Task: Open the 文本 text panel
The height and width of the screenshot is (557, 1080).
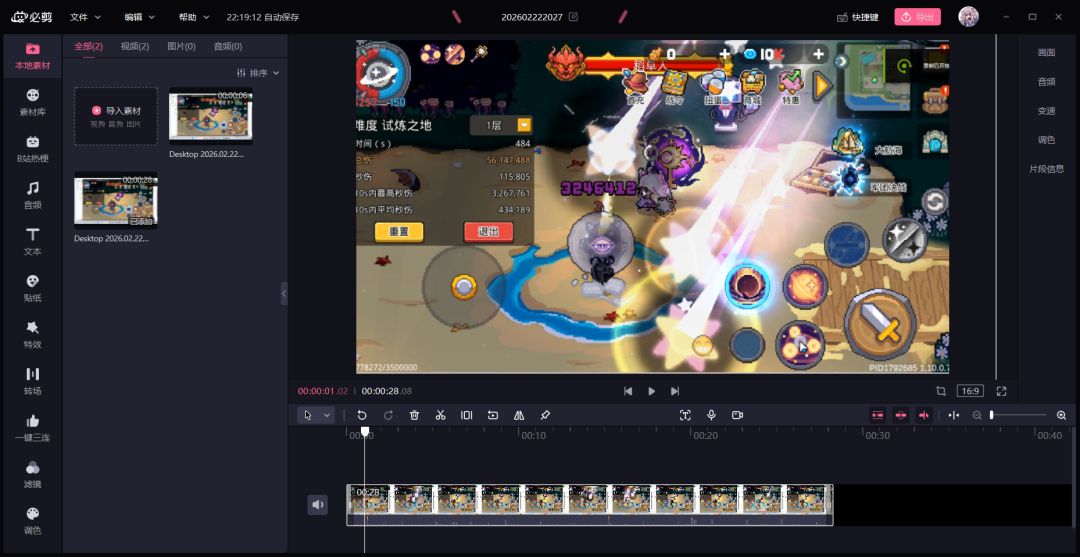Action: point(32,242)
